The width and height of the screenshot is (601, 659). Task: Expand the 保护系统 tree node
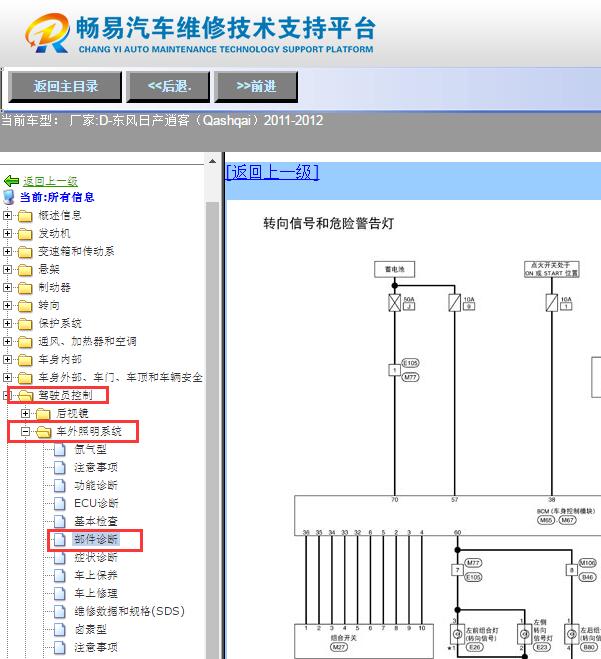7,324
